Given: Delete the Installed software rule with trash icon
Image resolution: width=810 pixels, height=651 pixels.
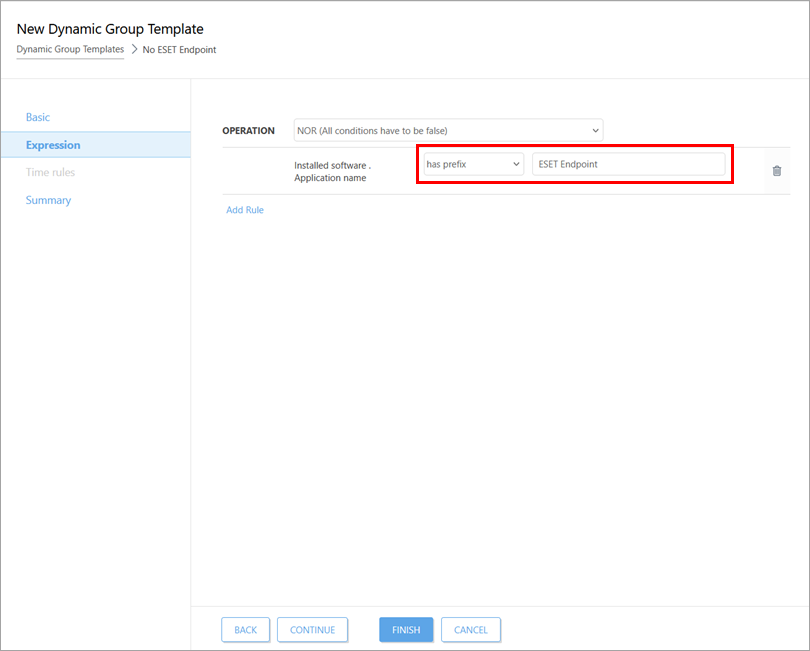Looking at the screenshot, I should 776,171.
